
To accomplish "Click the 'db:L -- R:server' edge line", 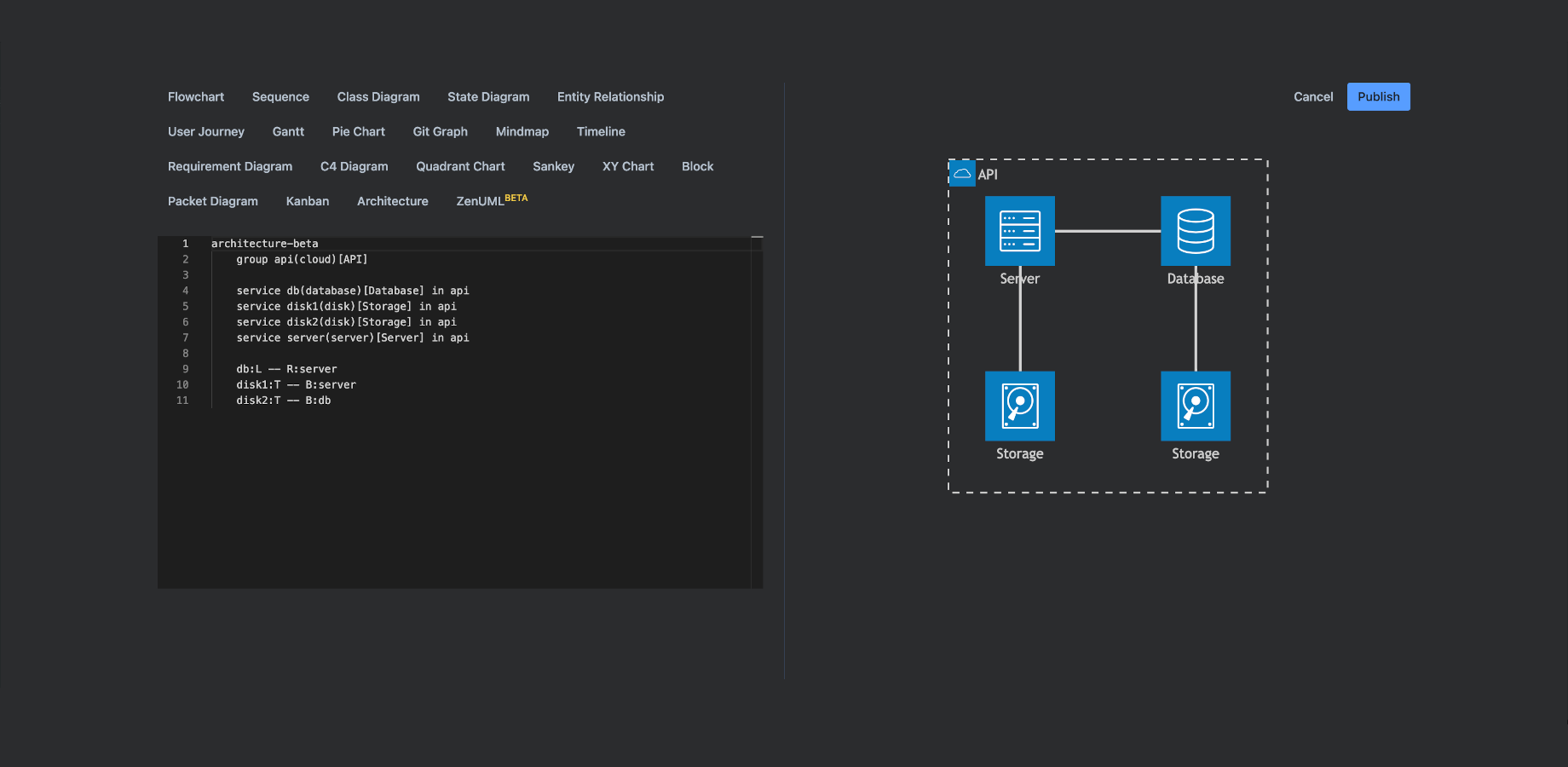I will [286, 369].
